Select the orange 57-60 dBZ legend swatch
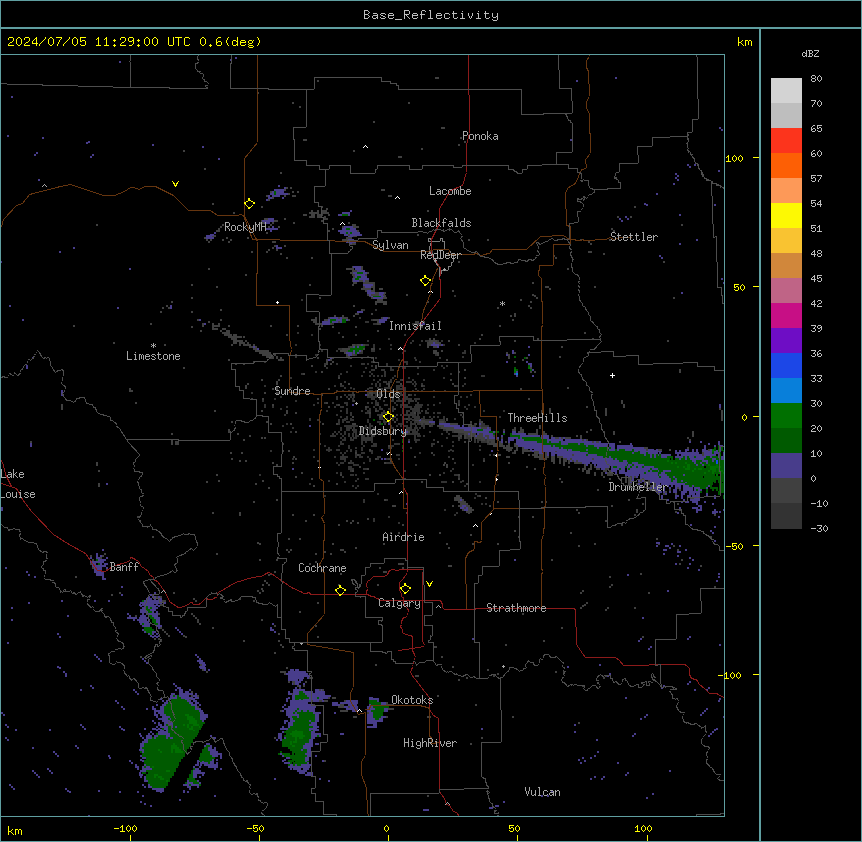The width and height of the screenshot is (862, 842). [x=786, y=165]
